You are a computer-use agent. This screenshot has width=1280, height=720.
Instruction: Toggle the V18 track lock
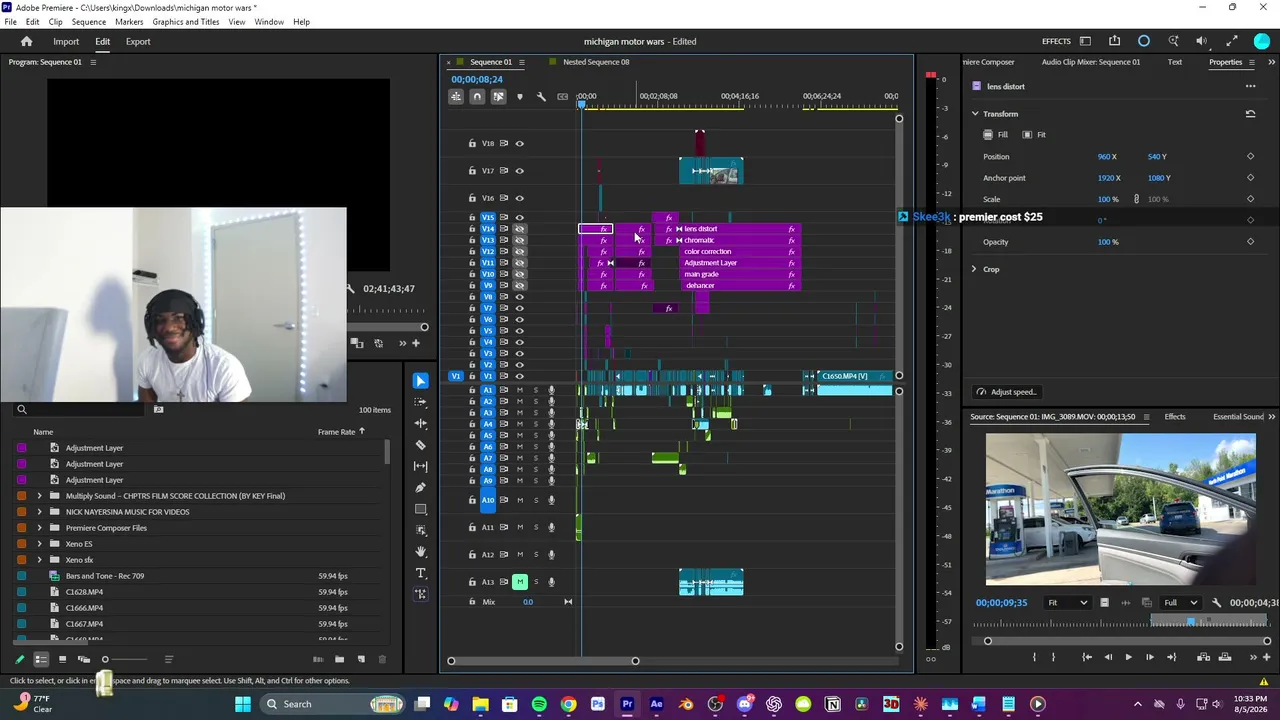[472, 143]
